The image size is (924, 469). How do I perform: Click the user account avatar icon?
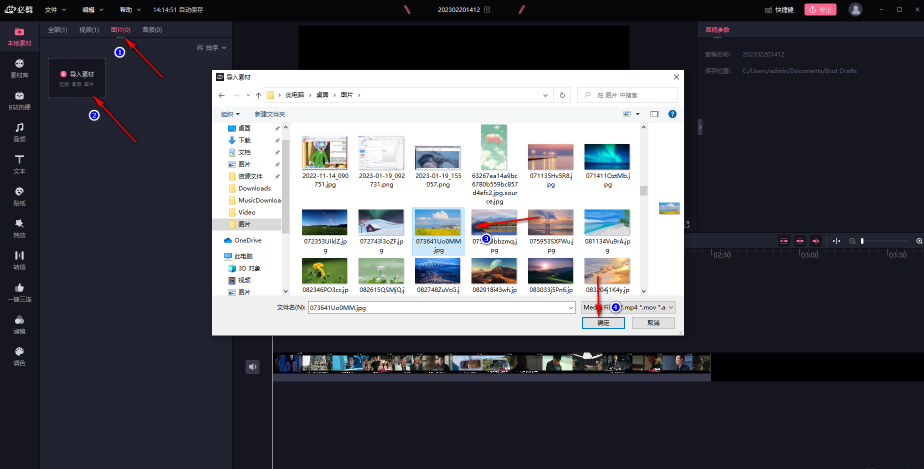point(855,9)
